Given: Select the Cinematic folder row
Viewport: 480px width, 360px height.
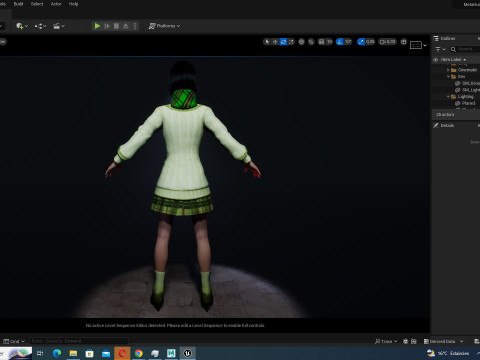Looking at the screenshot, I should coord(456,70).
